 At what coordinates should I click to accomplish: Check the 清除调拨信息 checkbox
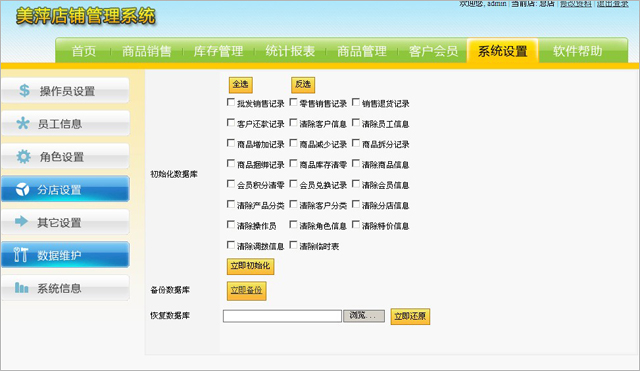click(x=231, y=245)
